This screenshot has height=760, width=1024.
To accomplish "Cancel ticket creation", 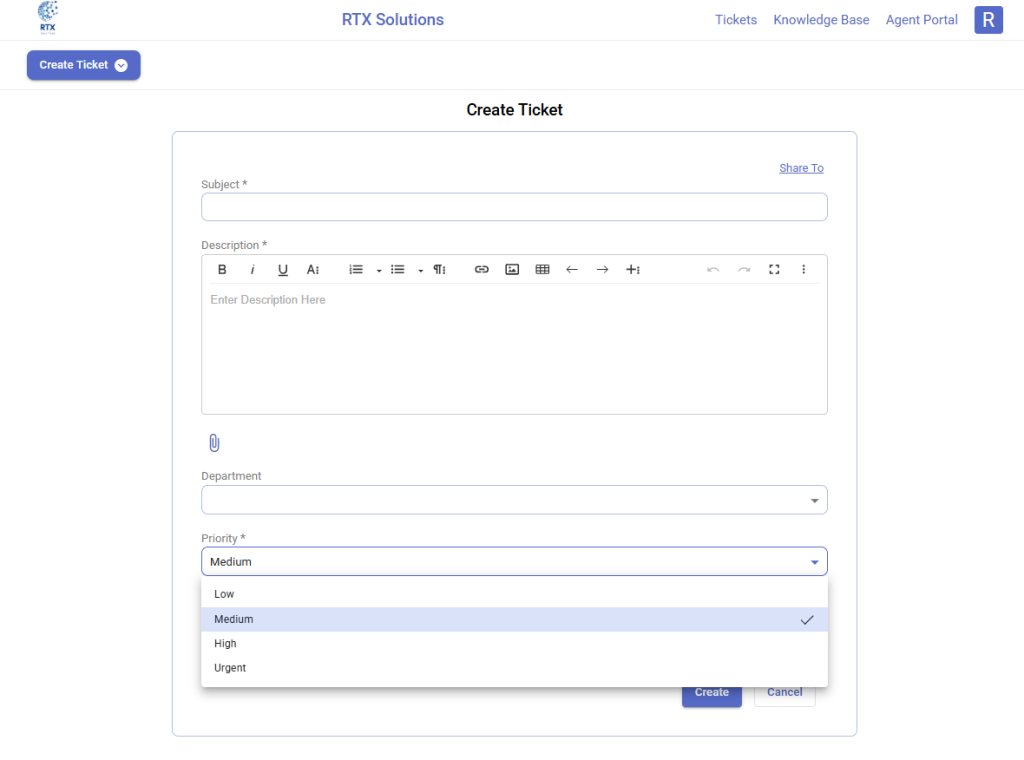I will click(784, 694).
